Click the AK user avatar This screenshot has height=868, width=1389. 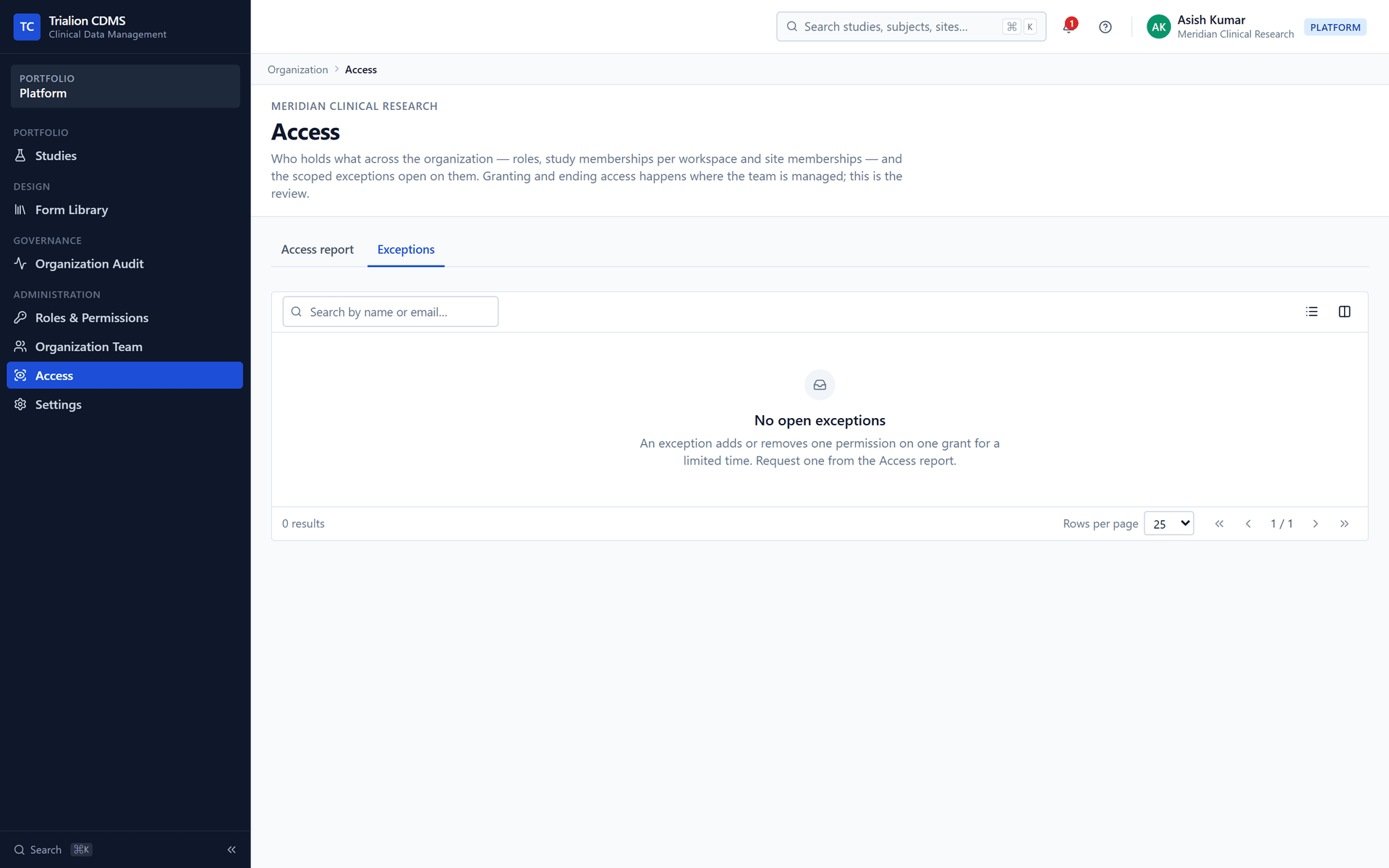point(1158,27)
